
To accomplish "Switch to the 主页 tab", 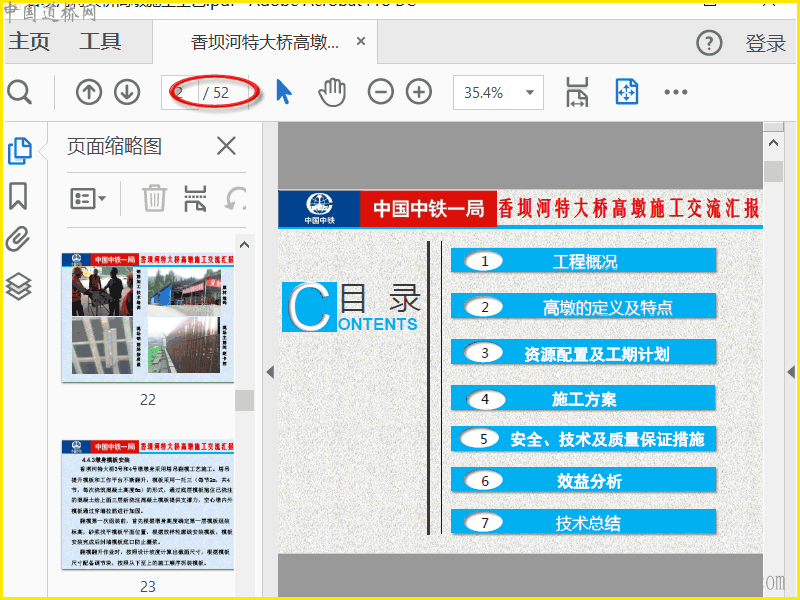I will tap(29, 41).
